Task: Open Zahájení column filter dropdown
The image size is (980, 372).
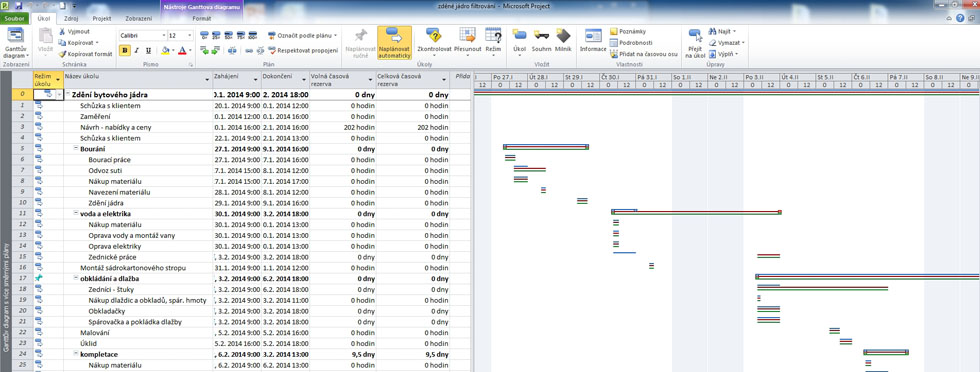Action: (x=256, y=79)
